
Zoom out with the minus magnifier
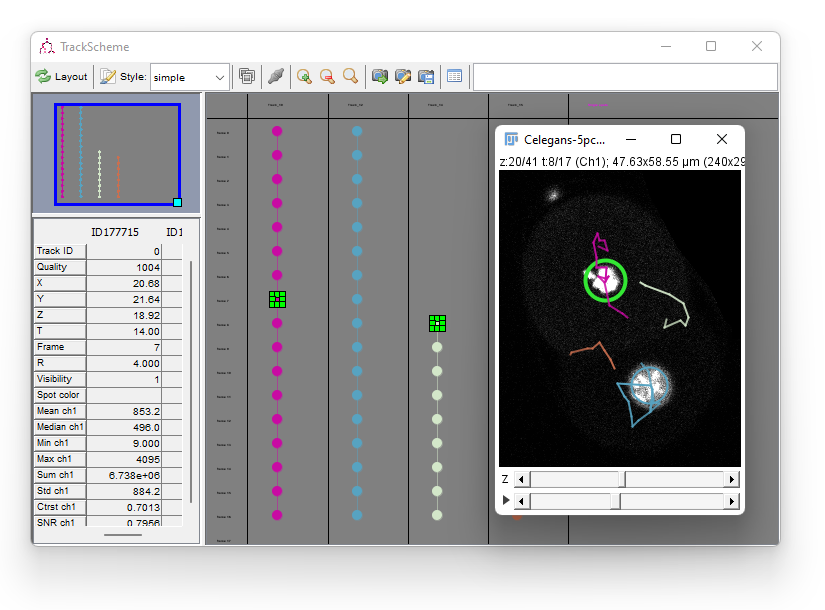point(327,76)
